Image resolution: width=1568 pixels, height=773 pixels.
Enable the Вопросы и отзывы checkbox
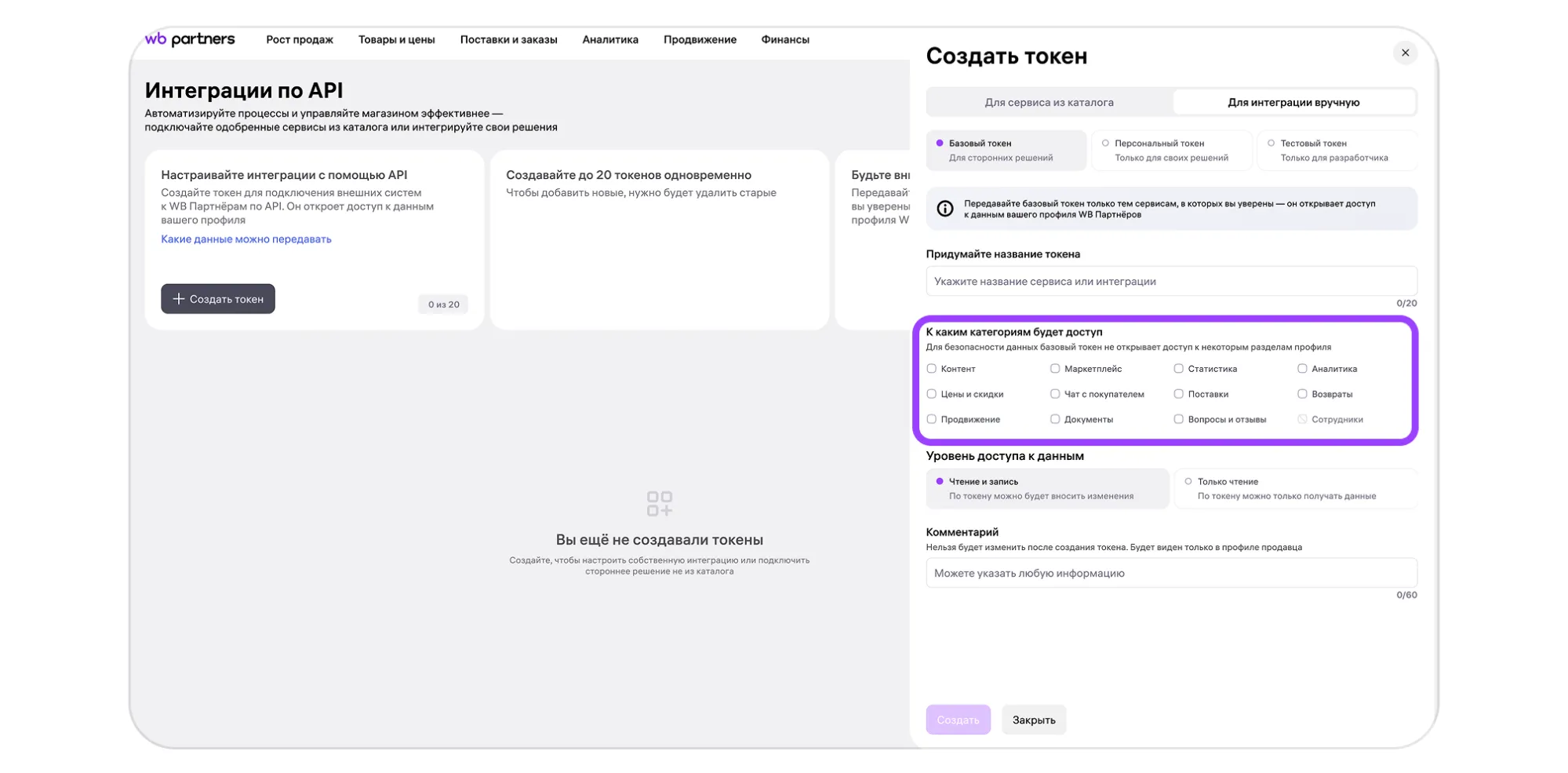(1178, 419)
